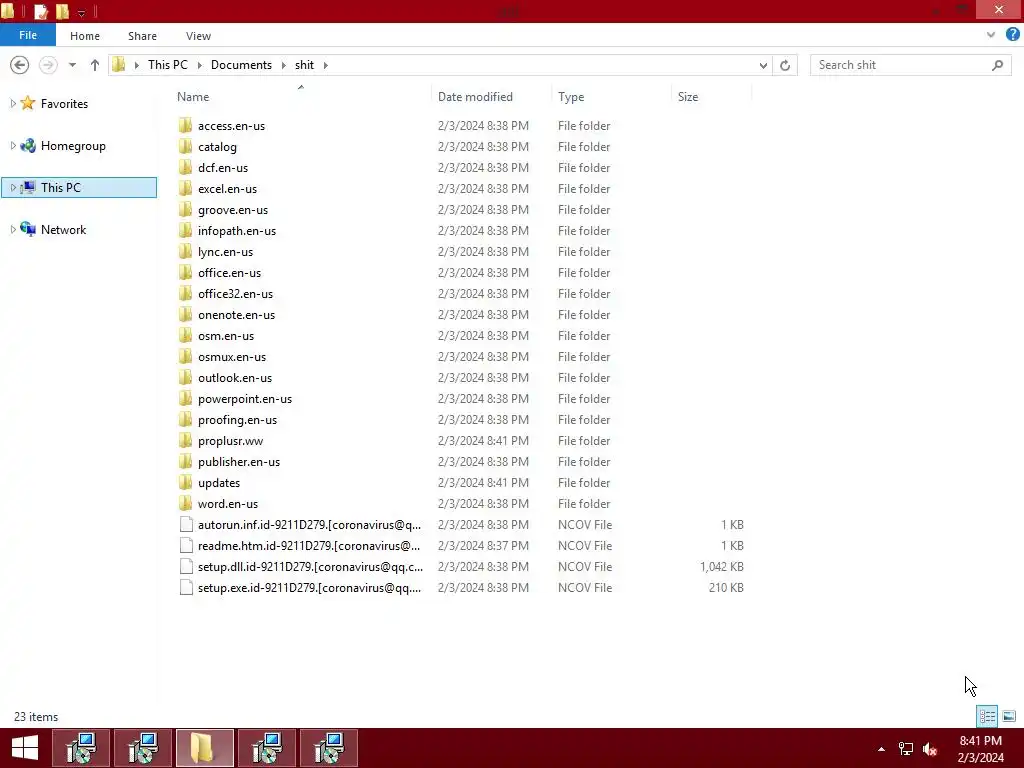This screenshot has height=768, width=1024.
Task: Select the autorun.inf encrypted file icon
Action: point(186,524)
